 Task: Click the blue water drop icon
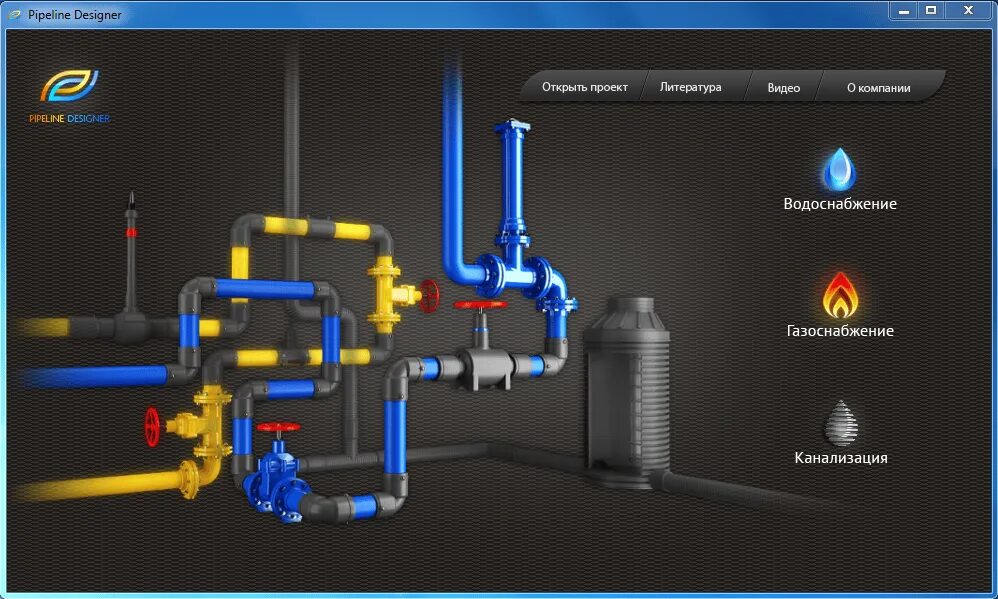(x=840, y=169)
